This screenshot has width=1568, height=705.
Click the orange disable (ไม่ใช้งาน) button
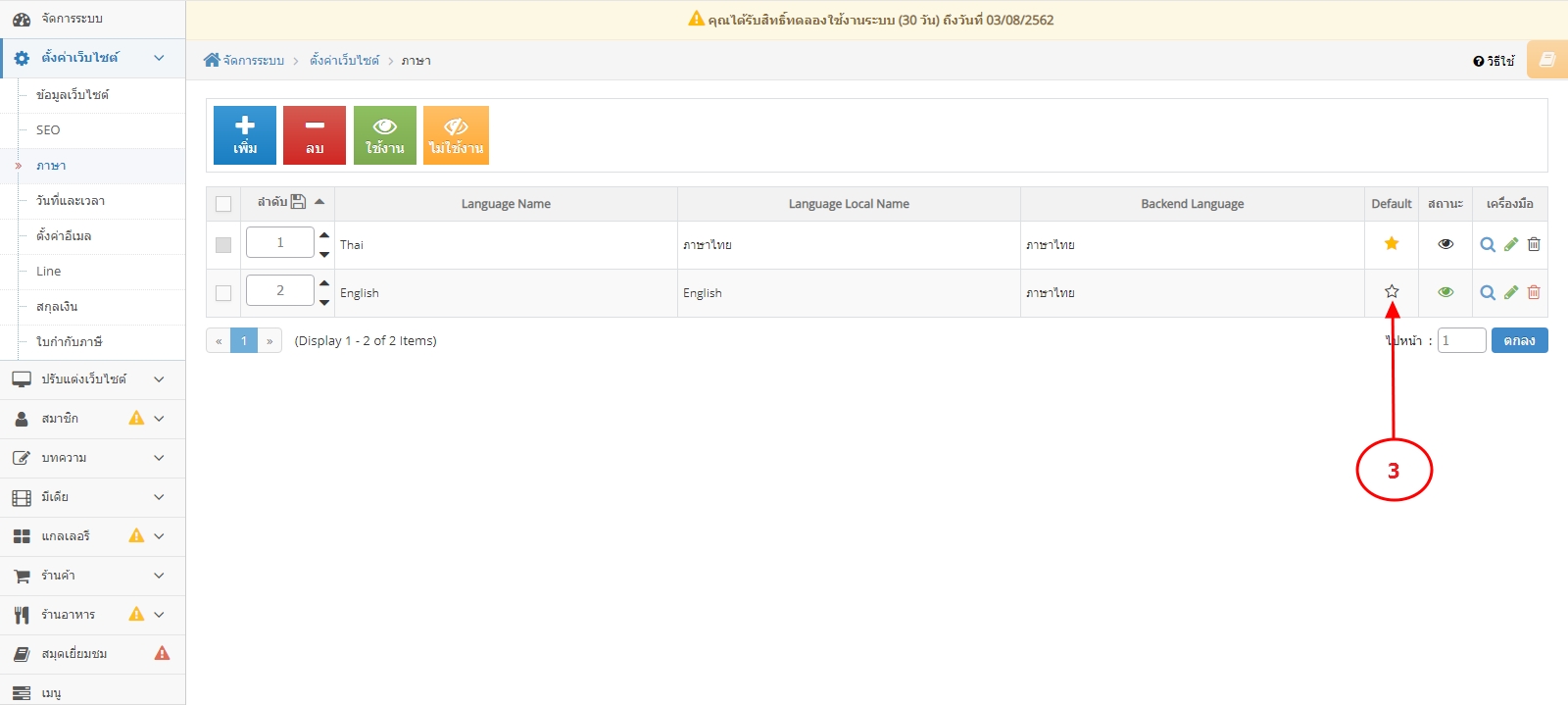pyautogui.click(x=456, y=135)
